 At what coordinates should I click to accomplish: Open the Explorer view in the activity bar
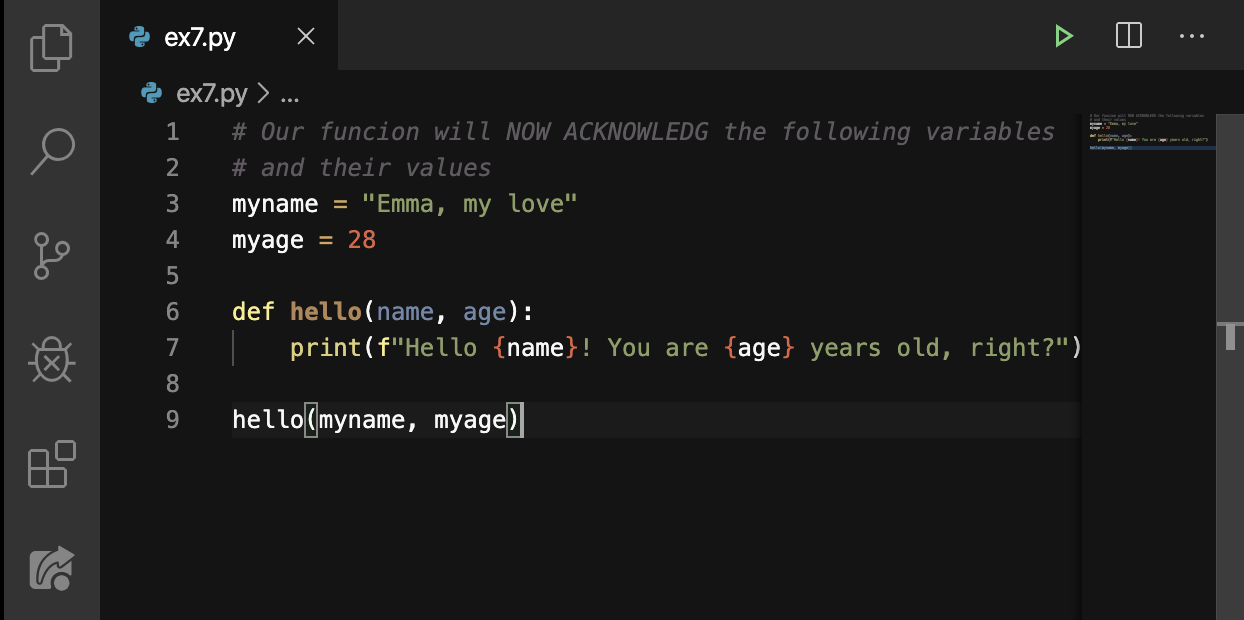tap(50, 46)
